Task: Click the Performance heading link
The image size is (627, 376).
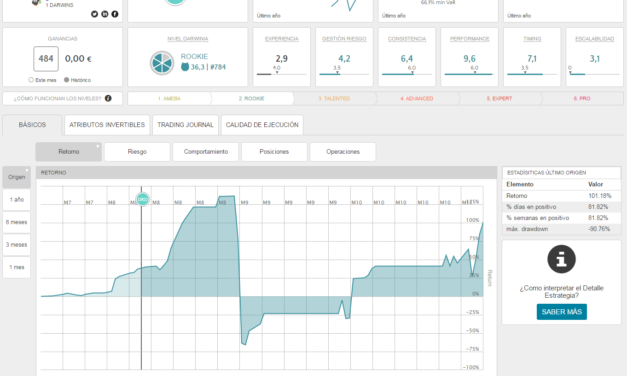Action: [x=469, y=39]
